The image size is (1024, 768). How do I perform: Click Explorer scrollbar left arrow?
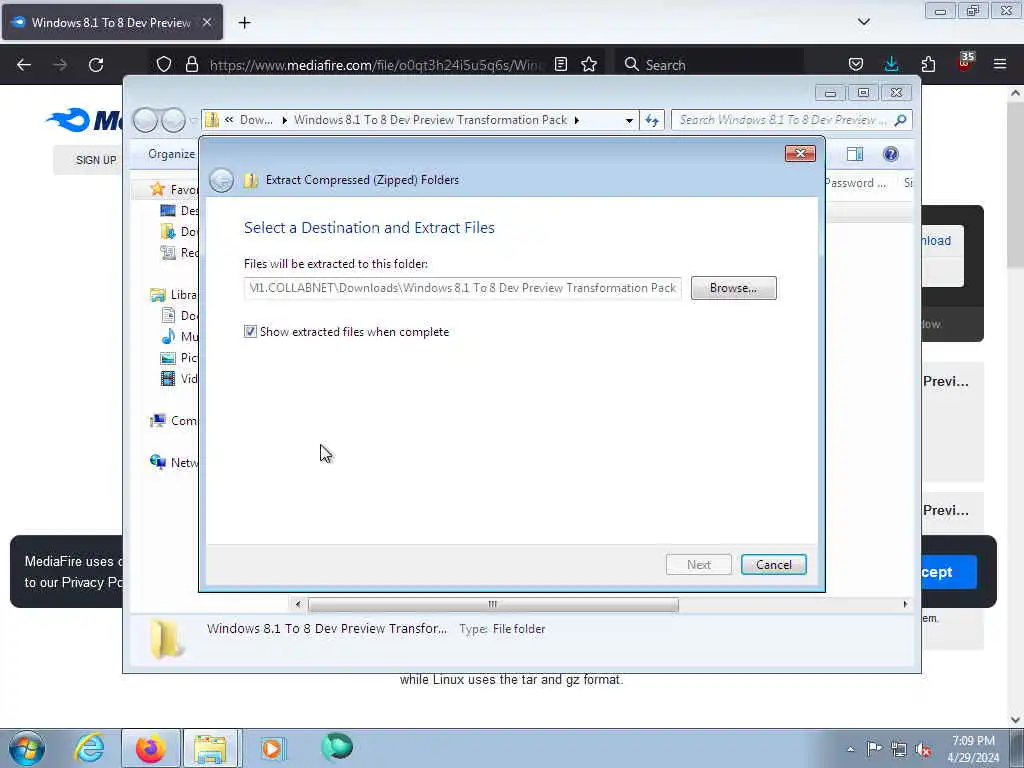(298, 605)
